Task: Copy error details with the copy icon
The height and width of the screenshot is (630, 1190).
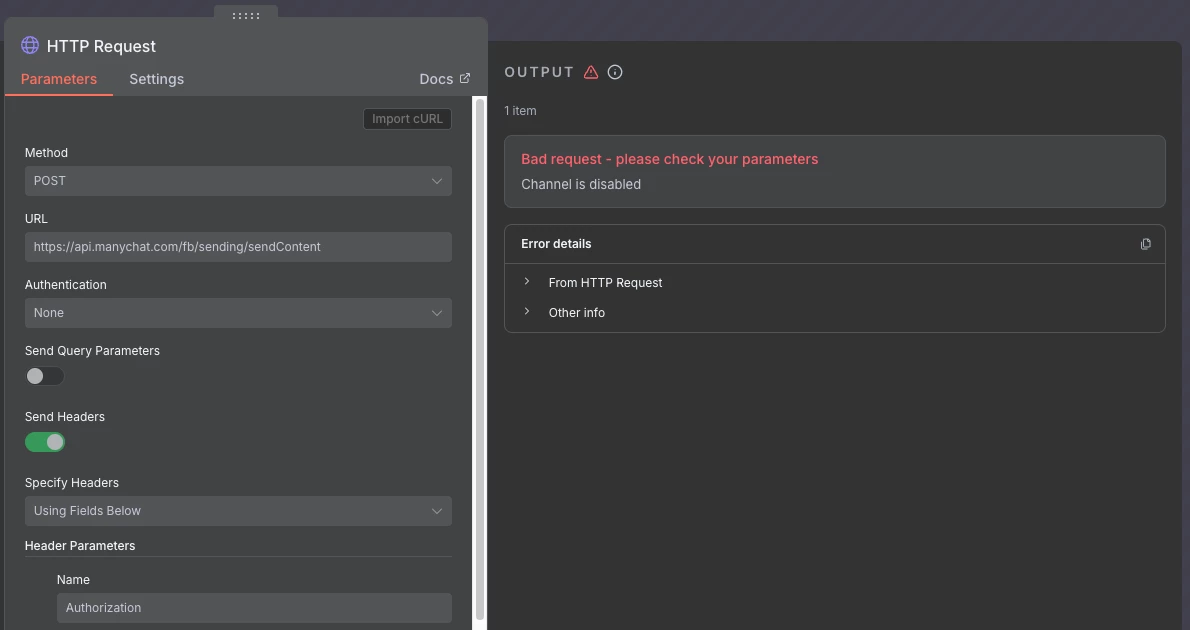Action: click(1146, 244)
